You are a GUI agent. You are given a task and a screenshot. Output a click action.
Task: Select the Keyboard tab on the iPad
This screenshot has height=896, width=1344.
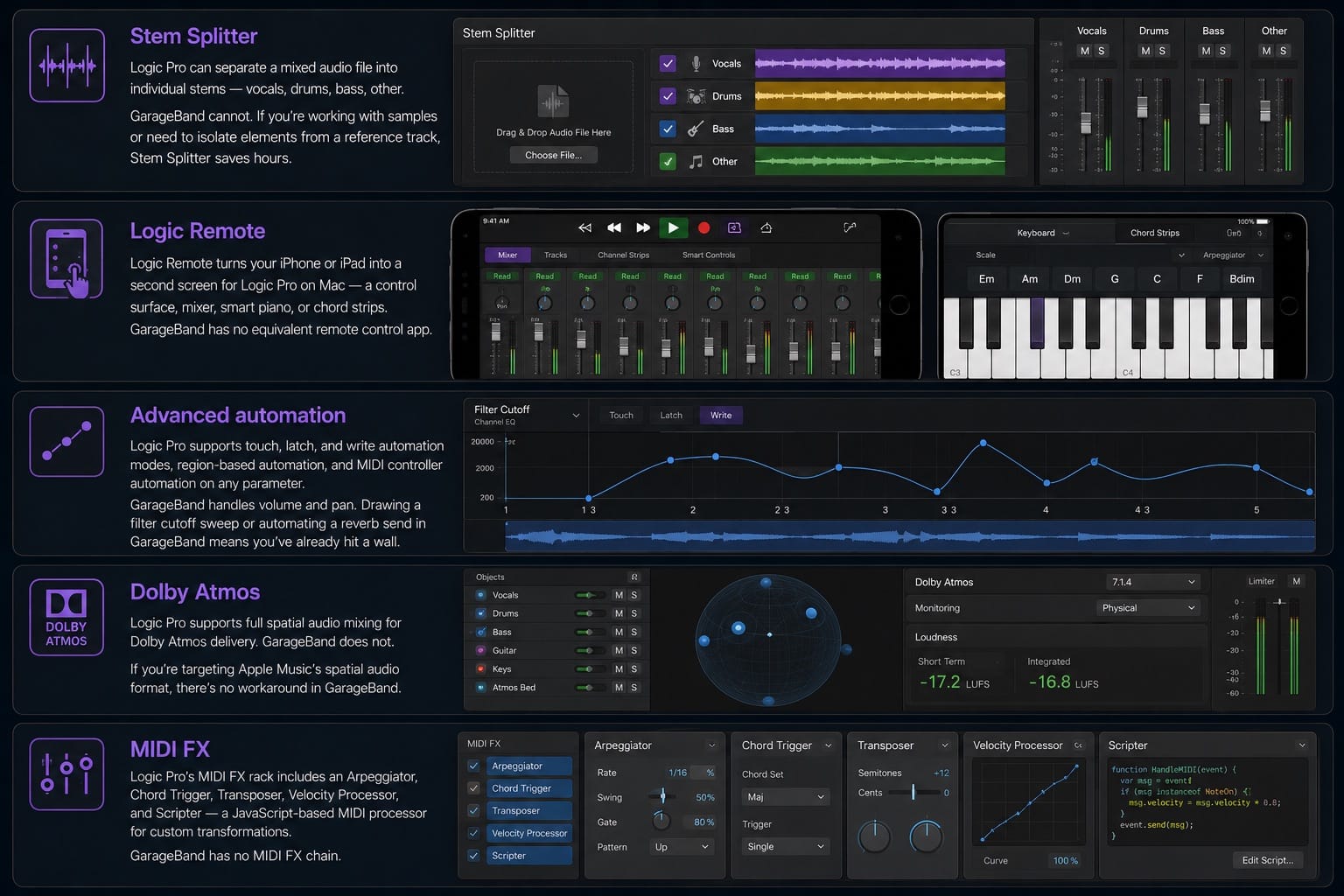[x=1036, y=233]
